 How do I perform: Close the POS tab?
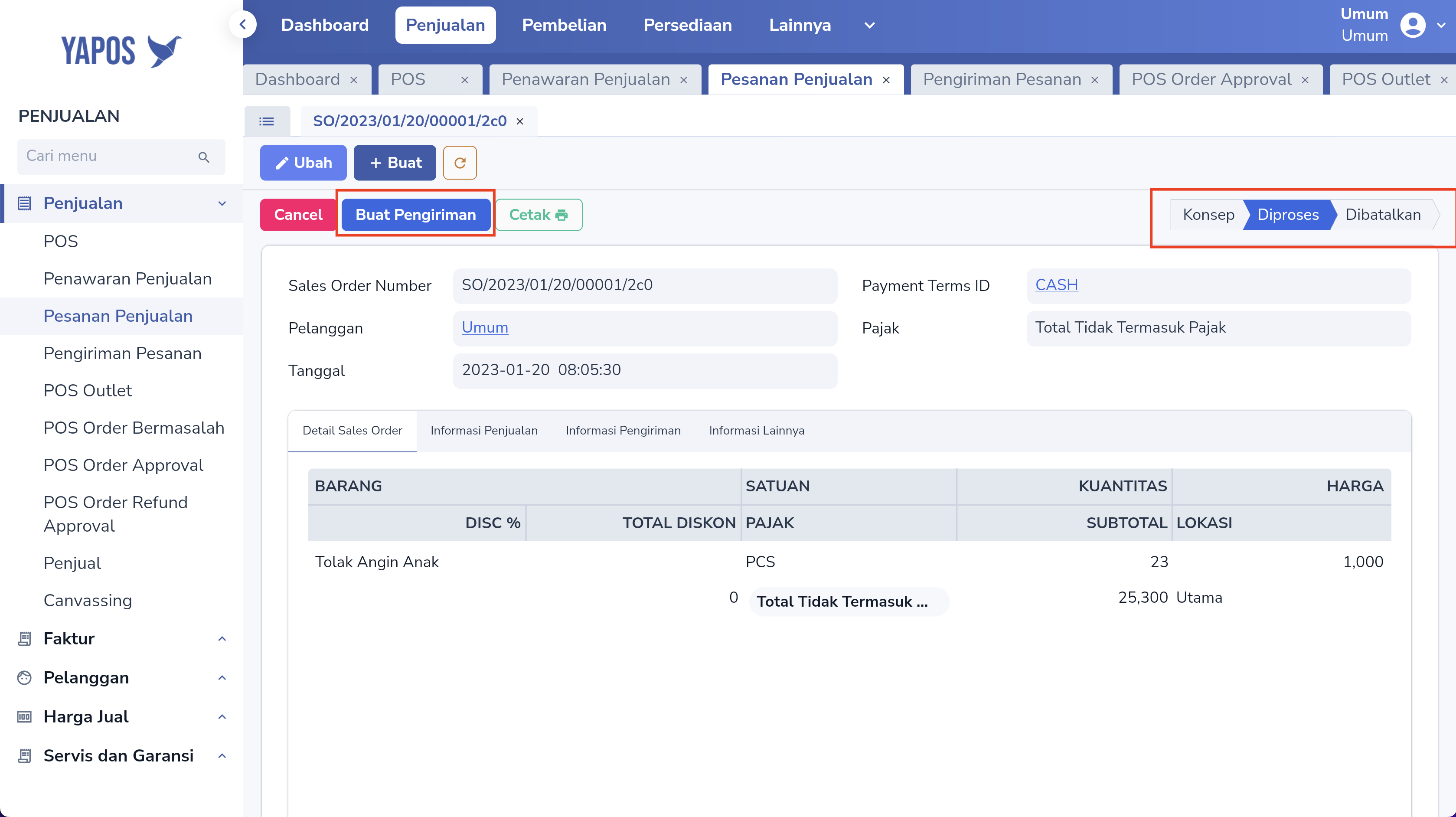pos(465,80)
